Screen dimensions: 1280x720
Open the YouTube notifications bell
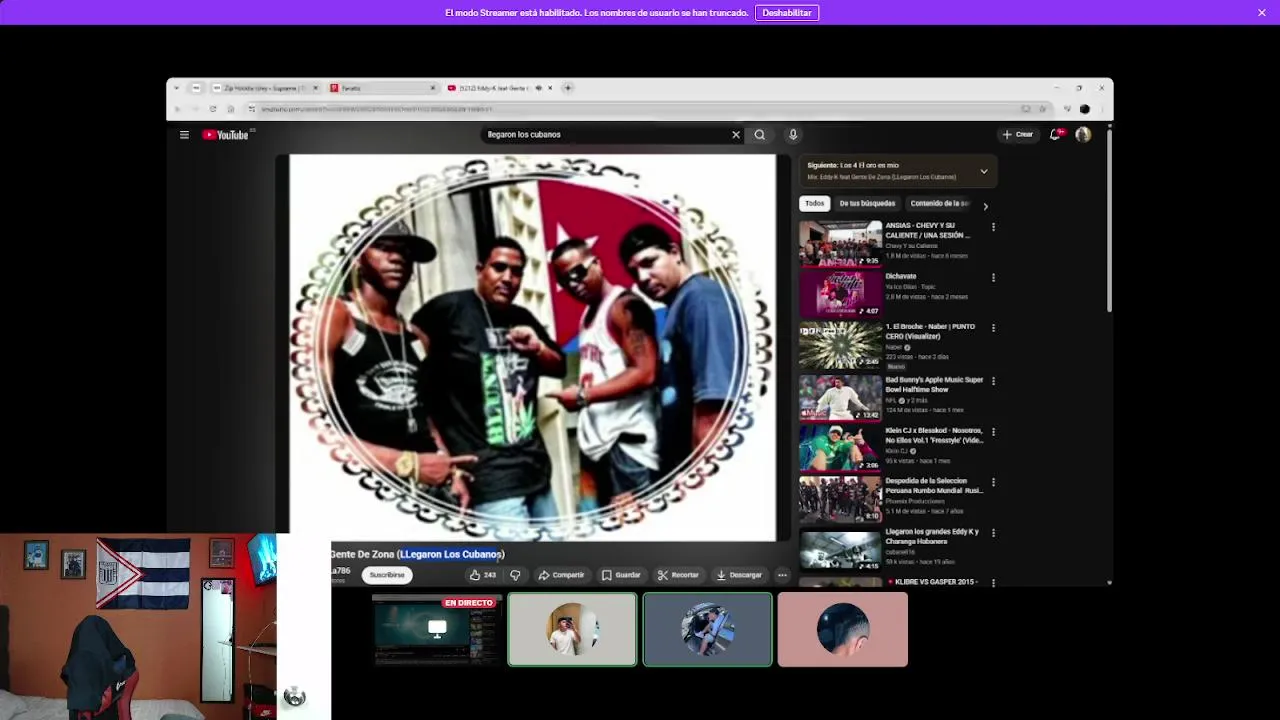(x=1056, y=134)
